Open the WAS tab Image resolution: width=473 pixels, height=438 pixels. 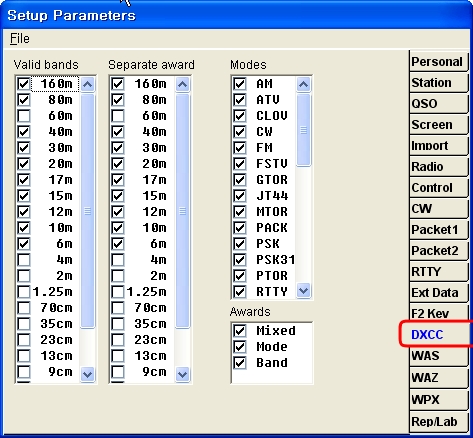[438, 356]
